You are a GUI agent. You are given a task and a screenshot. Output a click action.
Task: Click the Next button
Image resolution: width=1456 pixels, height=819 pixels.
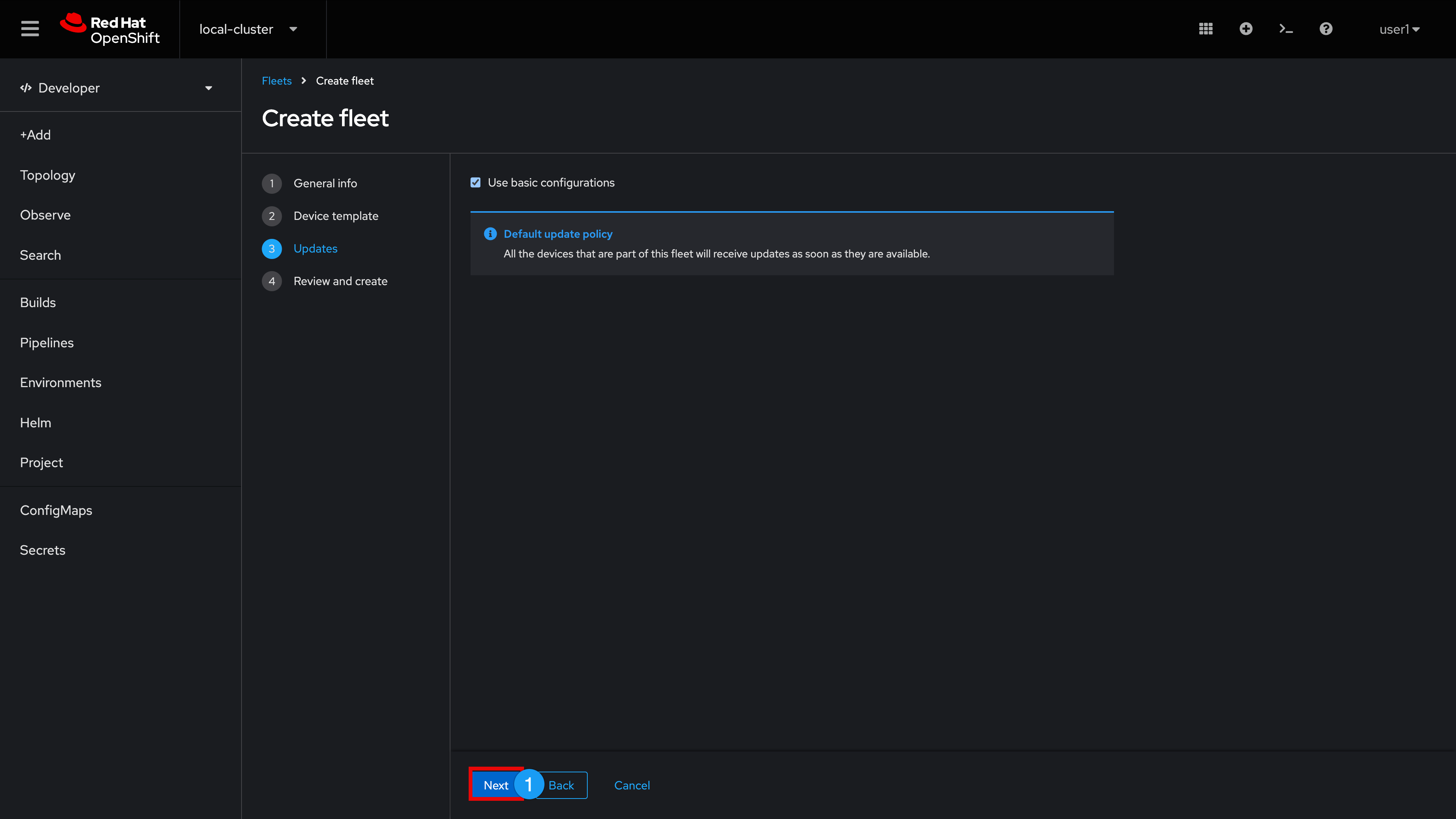tap(496, 785)
